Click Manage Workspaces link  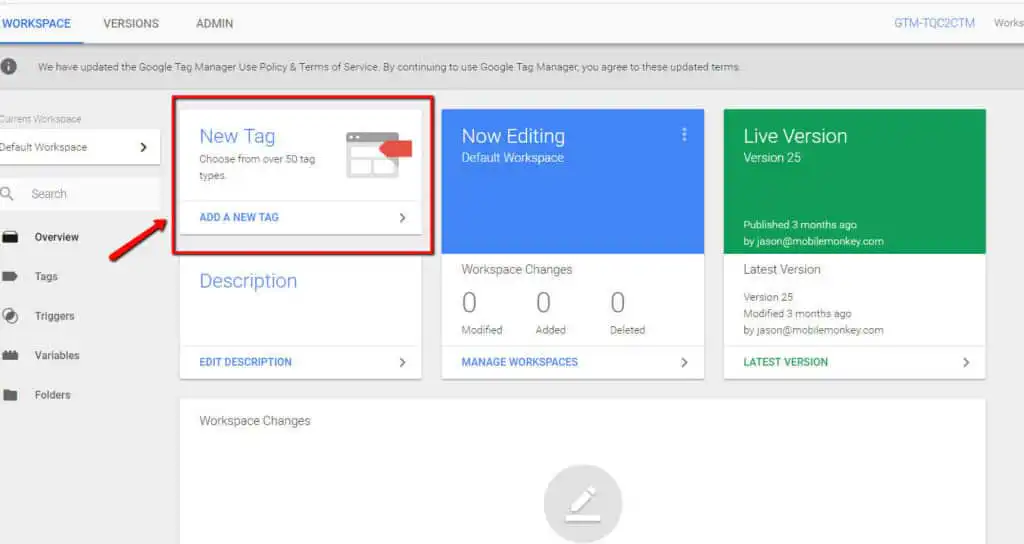pos(520,362)
